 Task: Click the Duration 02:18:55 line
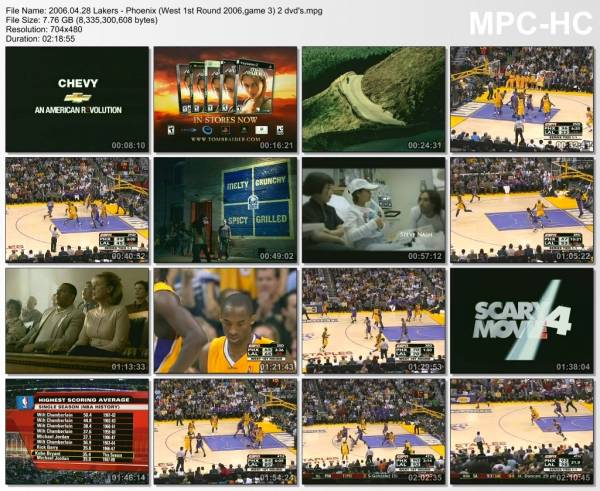pyautogui.click(x=40, y=39)
